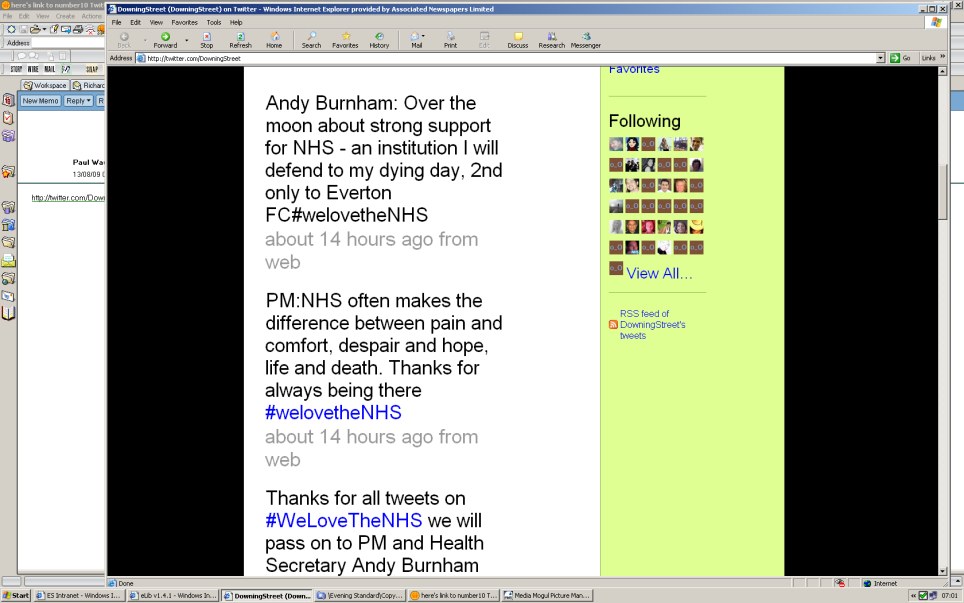Click the blue #welovetheNHS hashtag link
964x603 pixels.
pyautogui.click(x=333, y=413)
